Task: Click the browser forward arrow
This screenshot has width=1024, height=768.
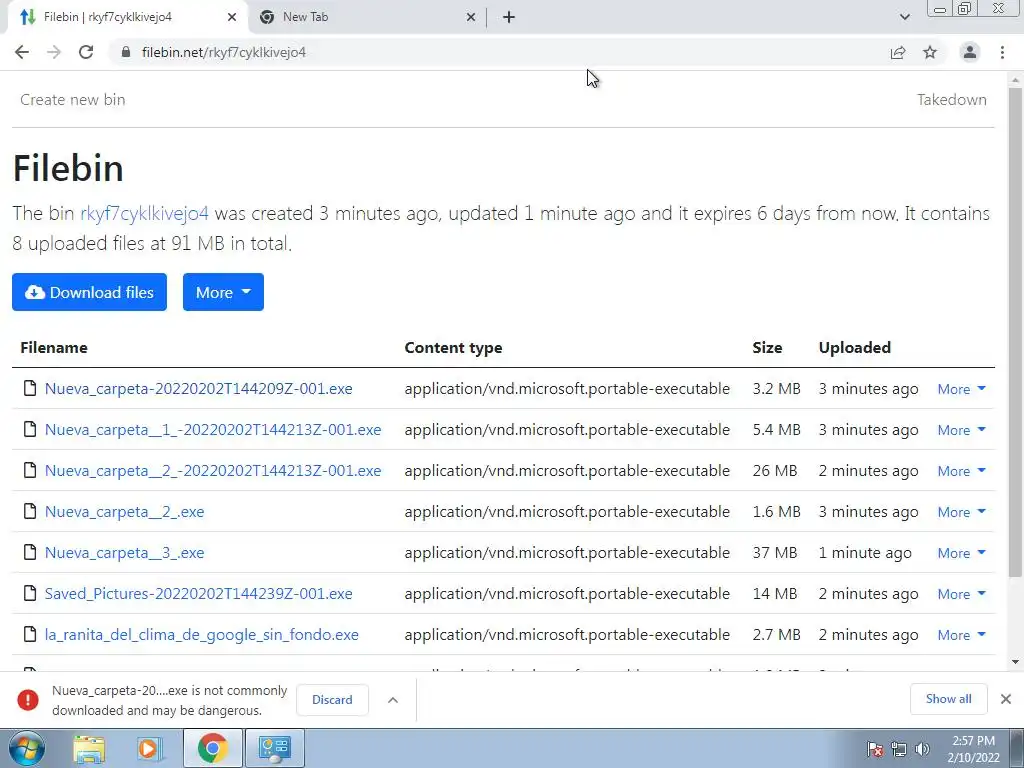Action: pos(54,52)
